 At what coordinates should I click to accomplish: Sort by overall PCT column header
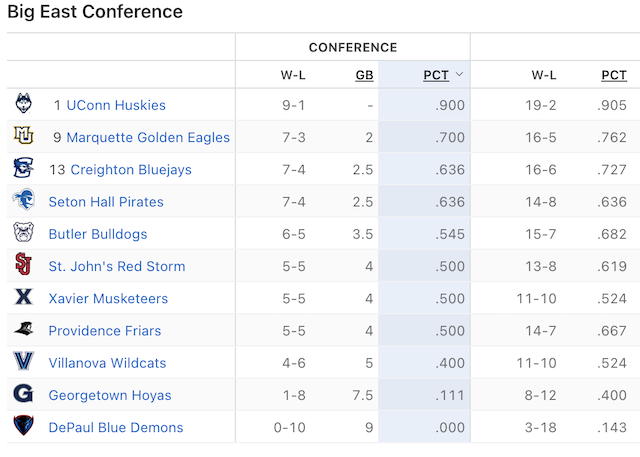point(614,75)
